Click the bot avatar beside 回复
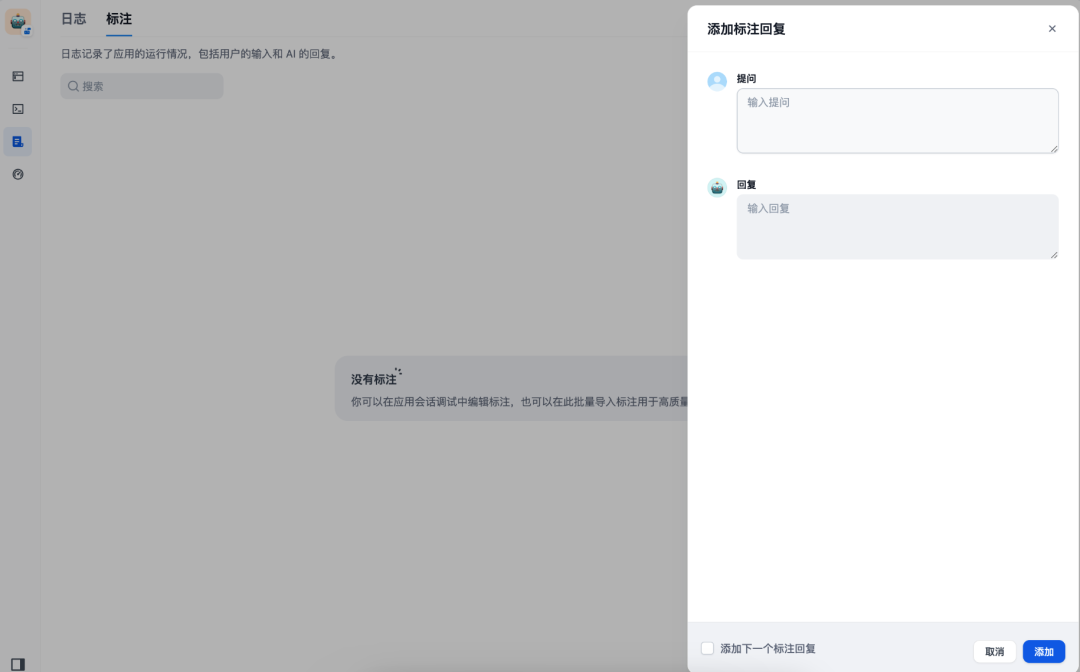This screenshot has width=1080, height=672. click(717, 187)
